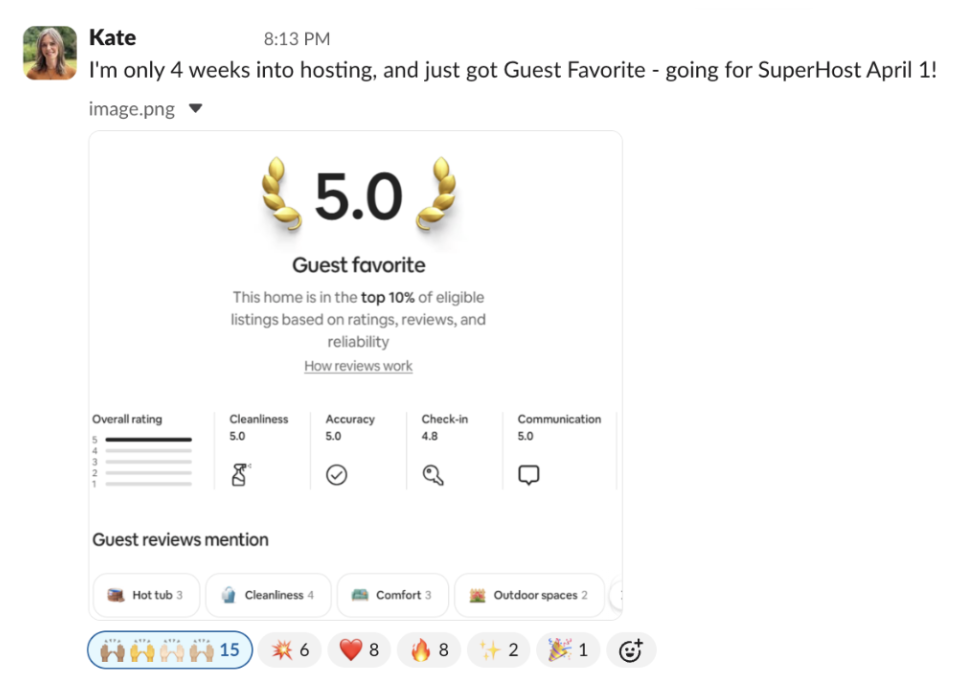Collapse the image.png attachment arrow
The width and height of the screenshot is (962, 694).
(195, 109)
